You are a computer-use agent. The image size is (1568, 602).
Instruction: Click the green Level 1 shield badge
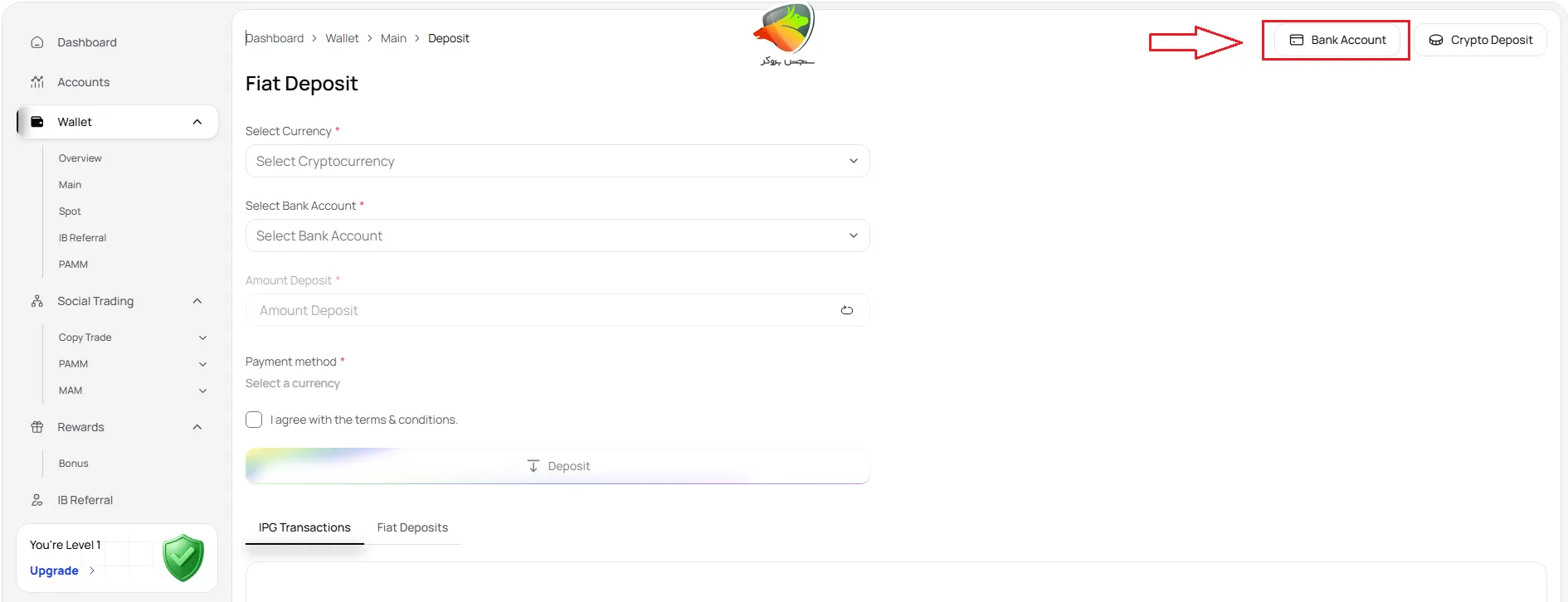click(183, 557)
